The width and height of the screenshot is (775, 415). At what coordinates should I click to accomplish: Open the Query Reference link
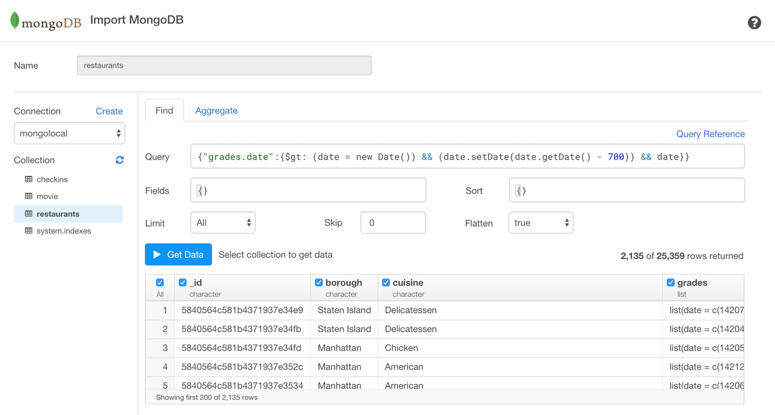coord(710,134)
